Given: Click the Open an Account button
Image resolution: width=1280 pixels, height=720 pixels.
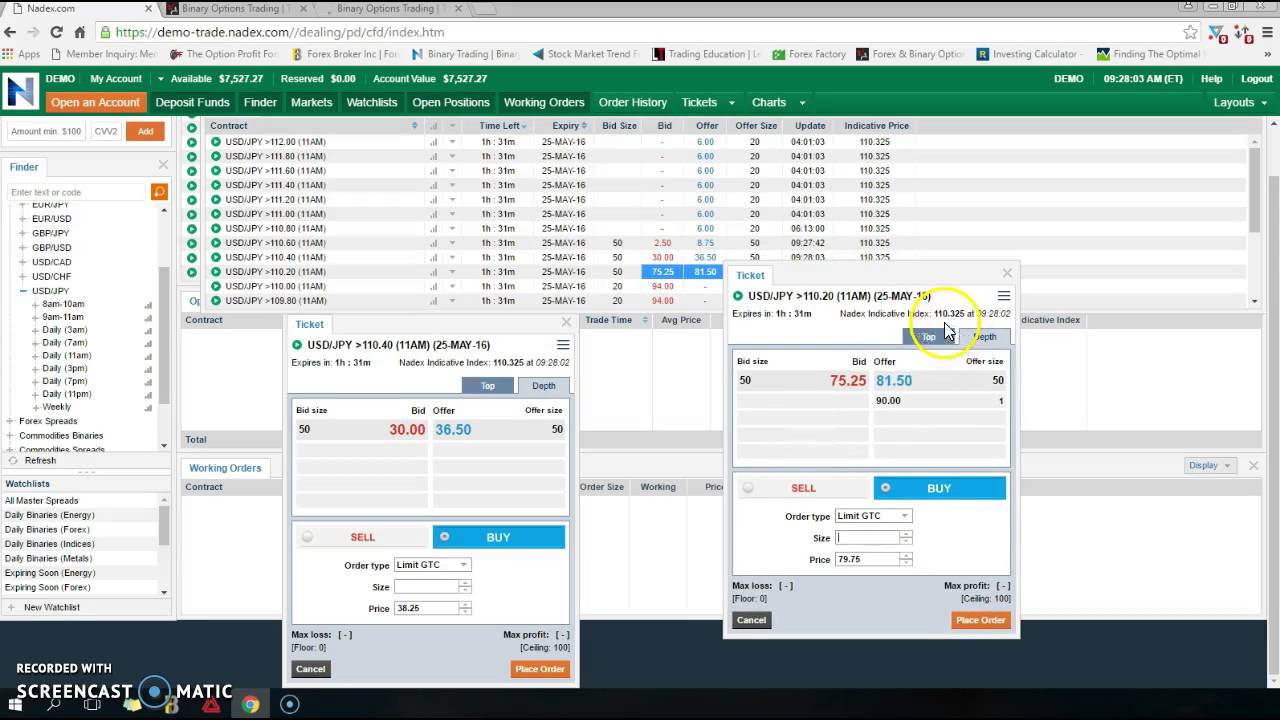Looking at the screenshot, I should coord(95,102).
